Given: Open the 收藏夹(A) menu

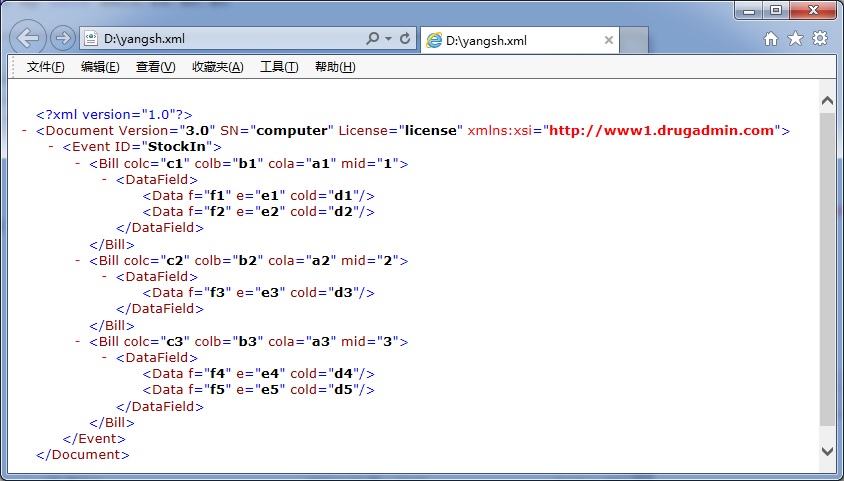Looking at the screenshot, I should [218, 67].
